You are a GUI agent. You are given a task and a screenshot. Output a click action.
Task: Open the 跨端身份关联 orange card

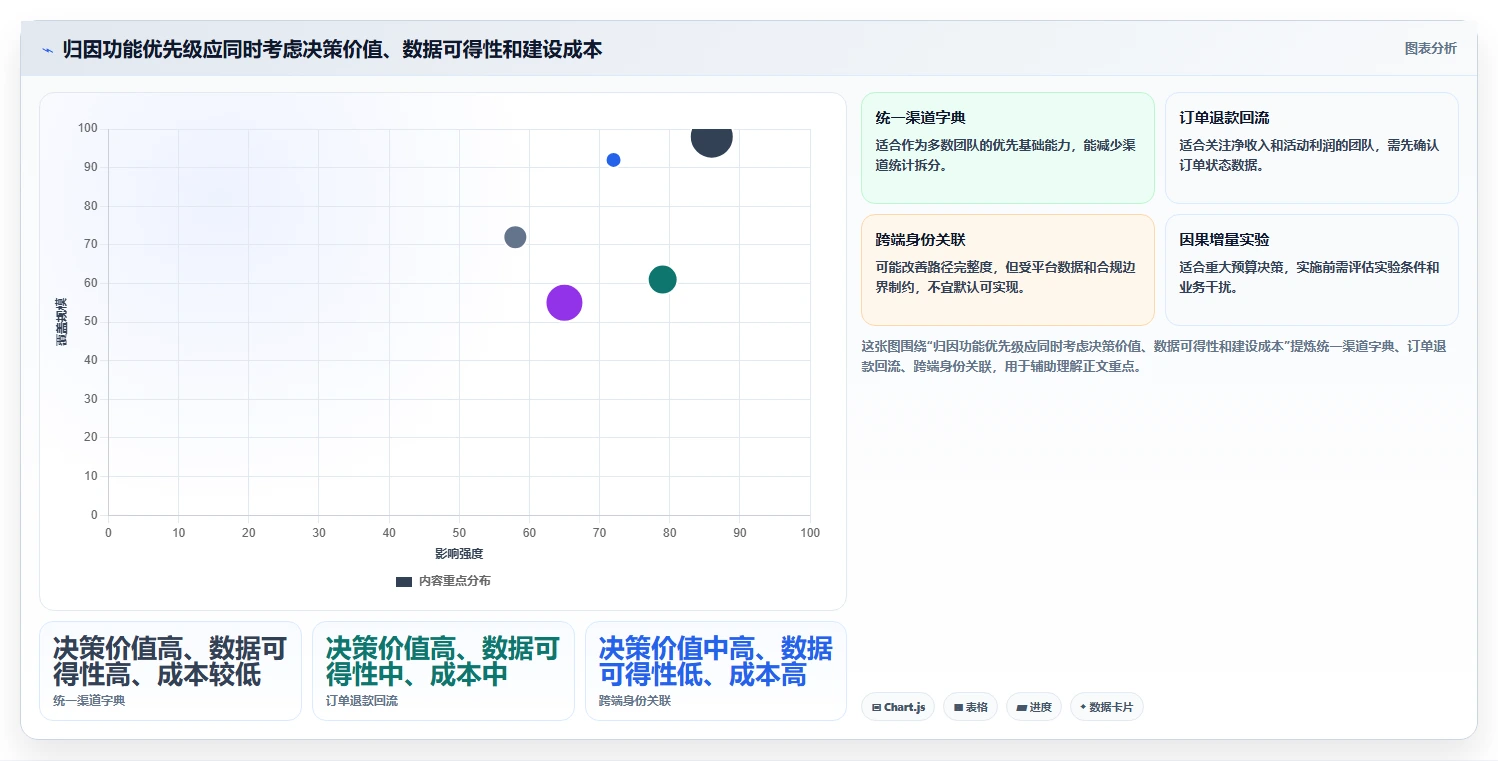(x=1007, y=270)
